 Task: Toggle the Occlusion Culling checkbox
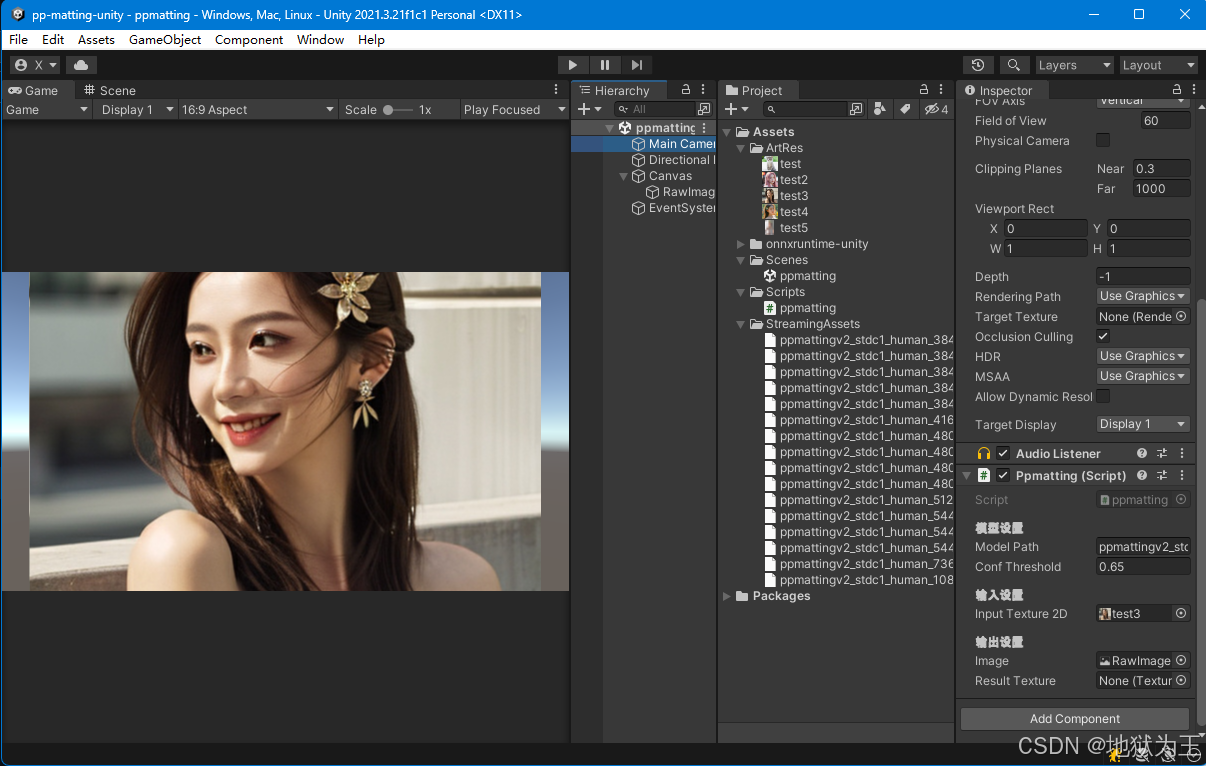(x=1103, y=337)
